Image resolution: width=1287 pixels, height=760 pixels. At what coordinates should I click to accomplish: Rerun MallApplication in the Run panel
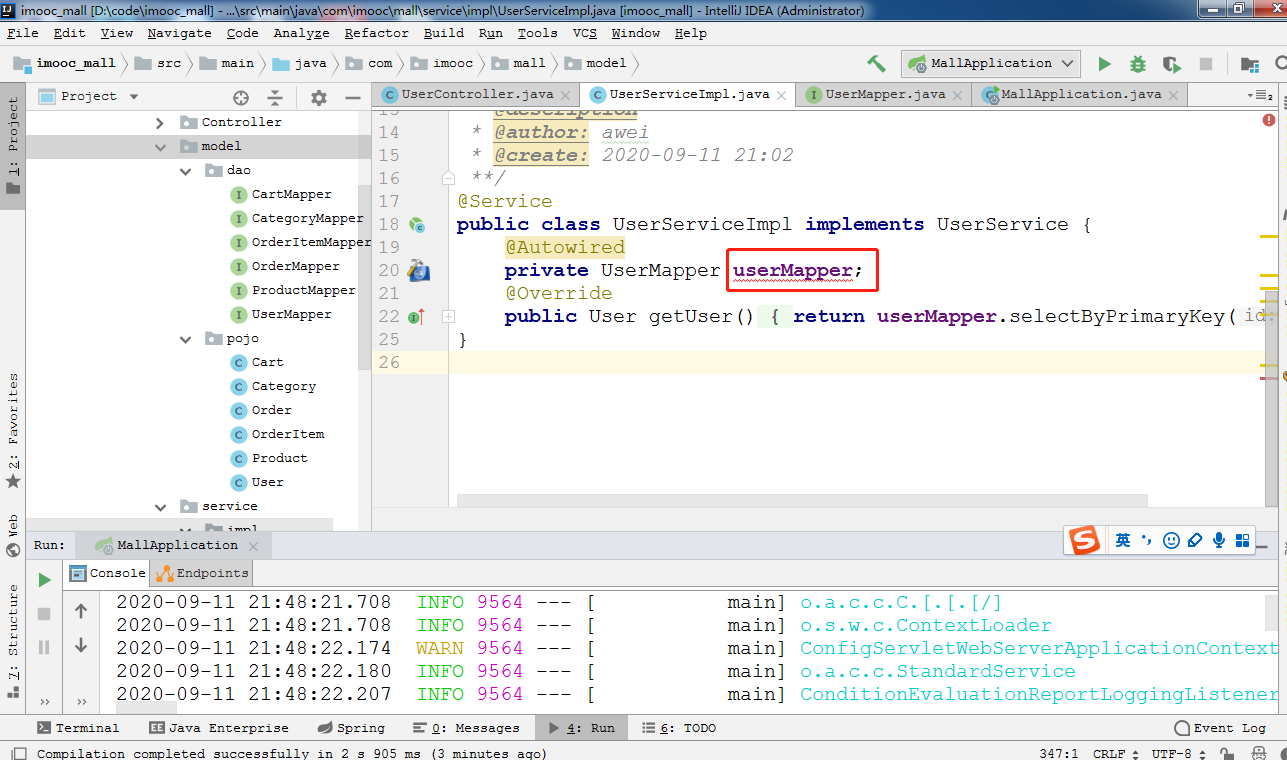[44, 580]
